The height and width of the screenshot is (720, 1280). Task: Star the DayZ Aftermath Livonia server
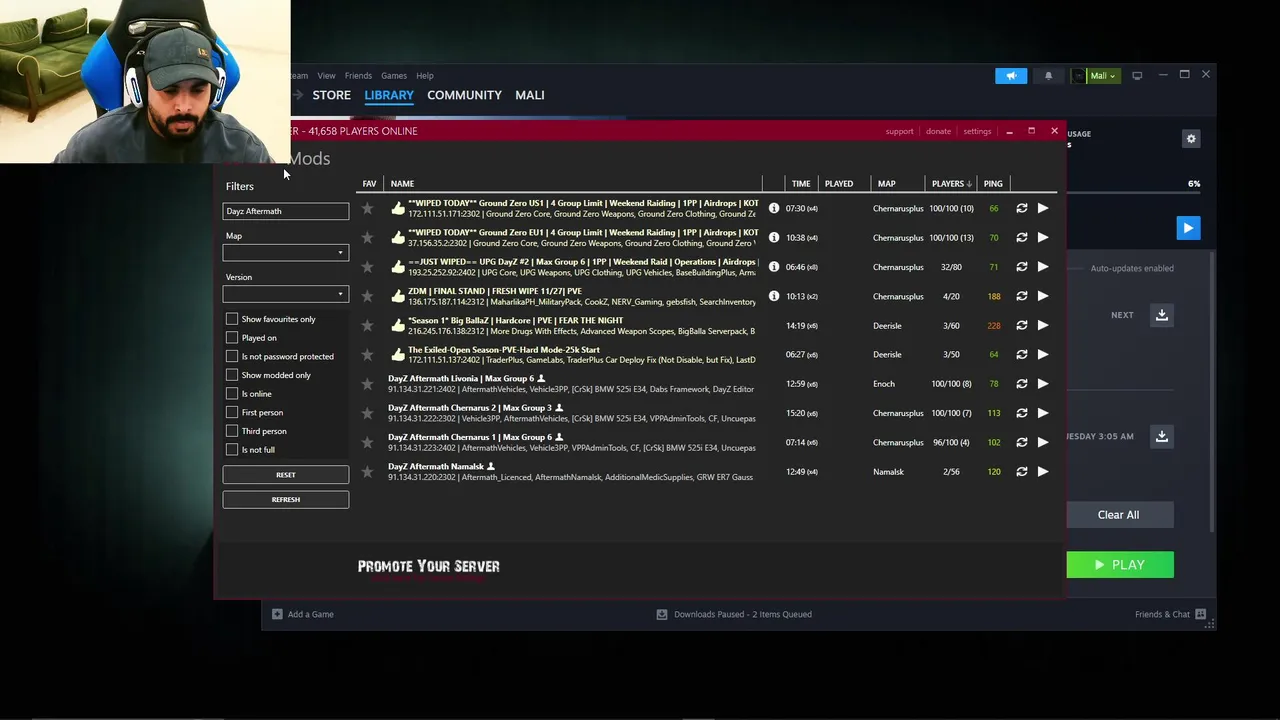[367, 383]
